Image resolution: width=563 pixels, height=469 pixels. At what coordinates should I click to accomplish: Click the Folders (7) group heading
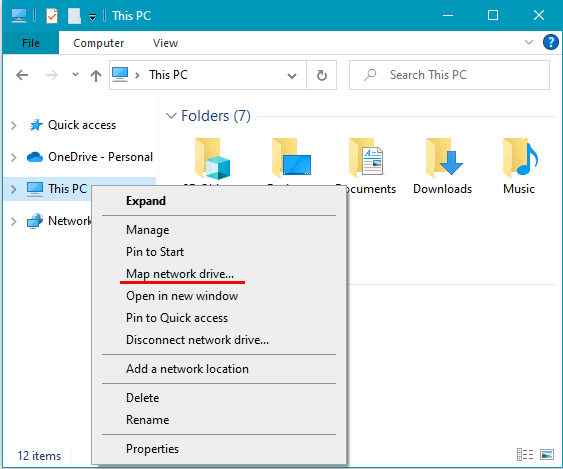tap(216, 116)
